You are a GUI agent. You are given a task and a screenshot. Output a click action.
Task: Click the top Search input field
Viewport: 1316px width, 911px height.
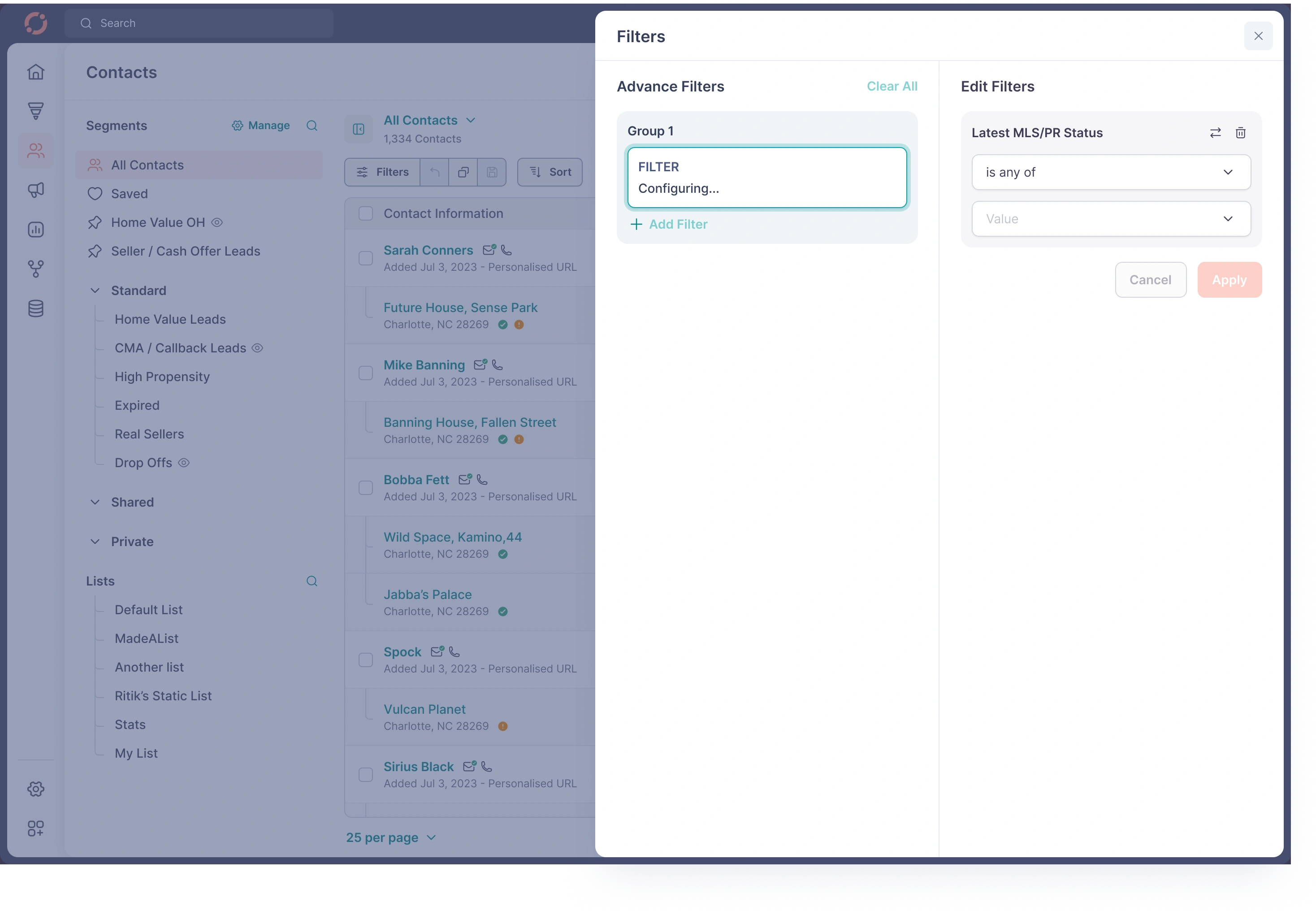(200, 23)
